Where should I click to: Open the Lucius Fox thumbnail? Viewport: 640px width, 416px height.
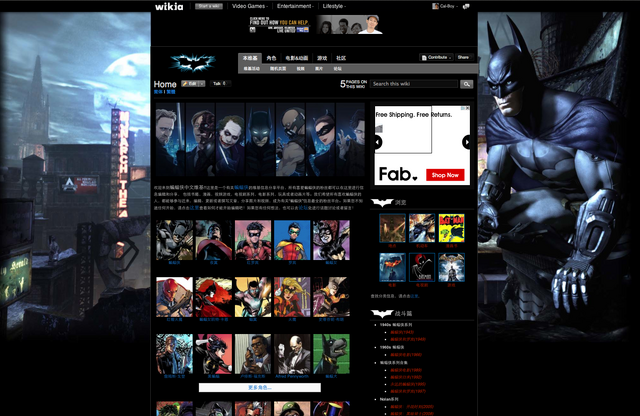pos(253,354)
